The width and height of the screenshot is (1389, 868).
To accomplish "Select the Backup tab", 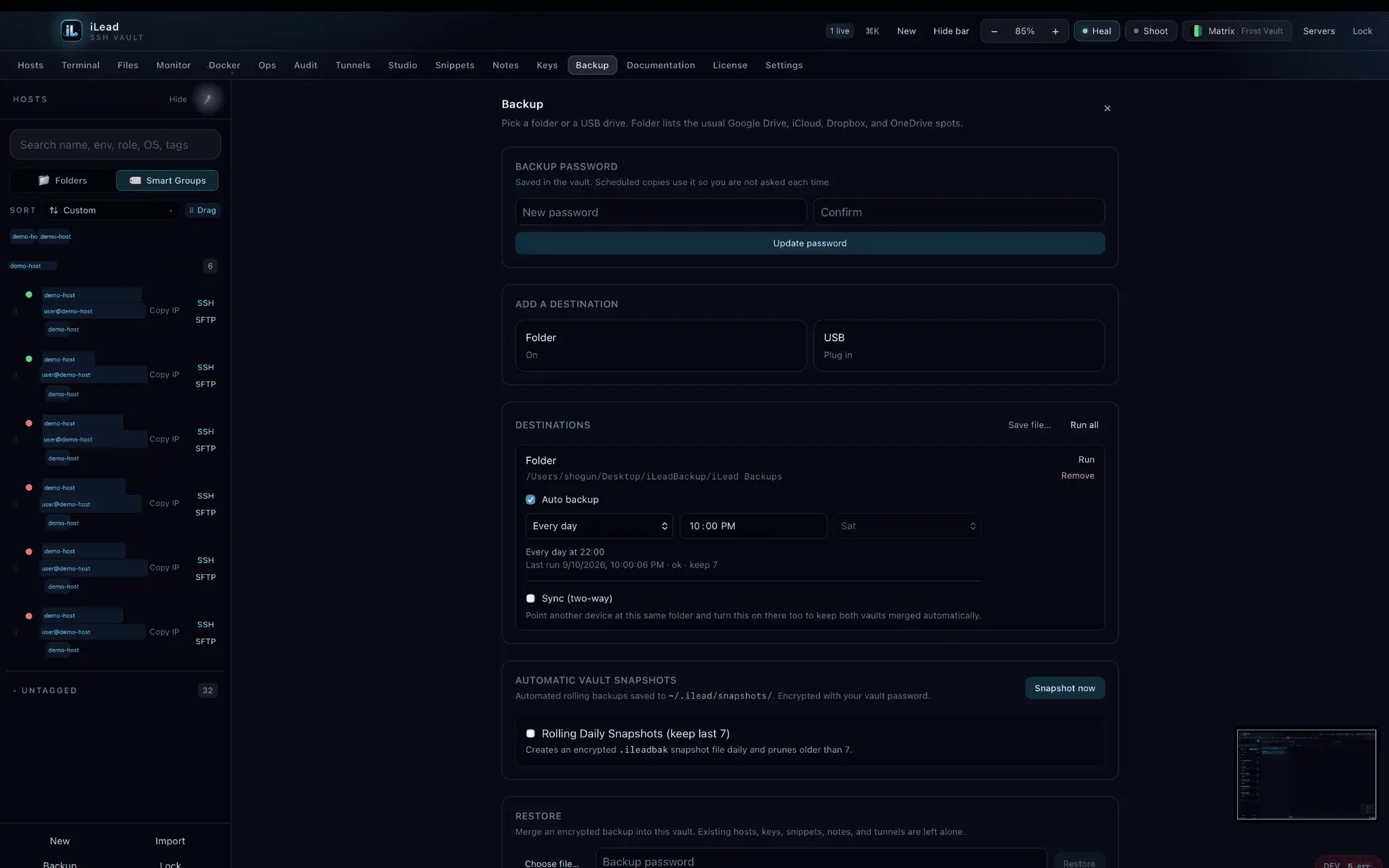I will click(592, 65).
